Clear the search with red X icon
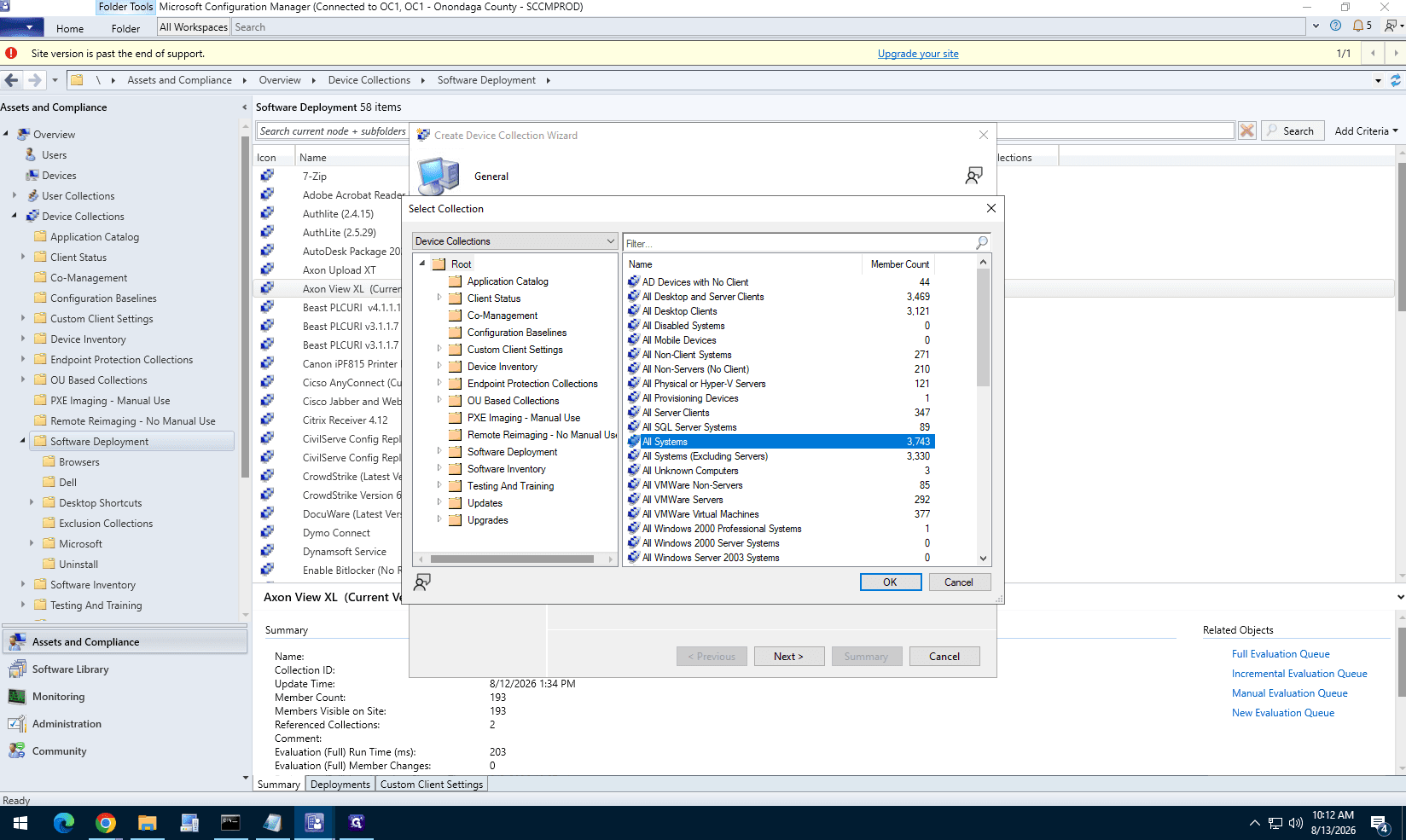Image resolution: width=1406 pixels, height=840 pixels. click(1247, 130)
